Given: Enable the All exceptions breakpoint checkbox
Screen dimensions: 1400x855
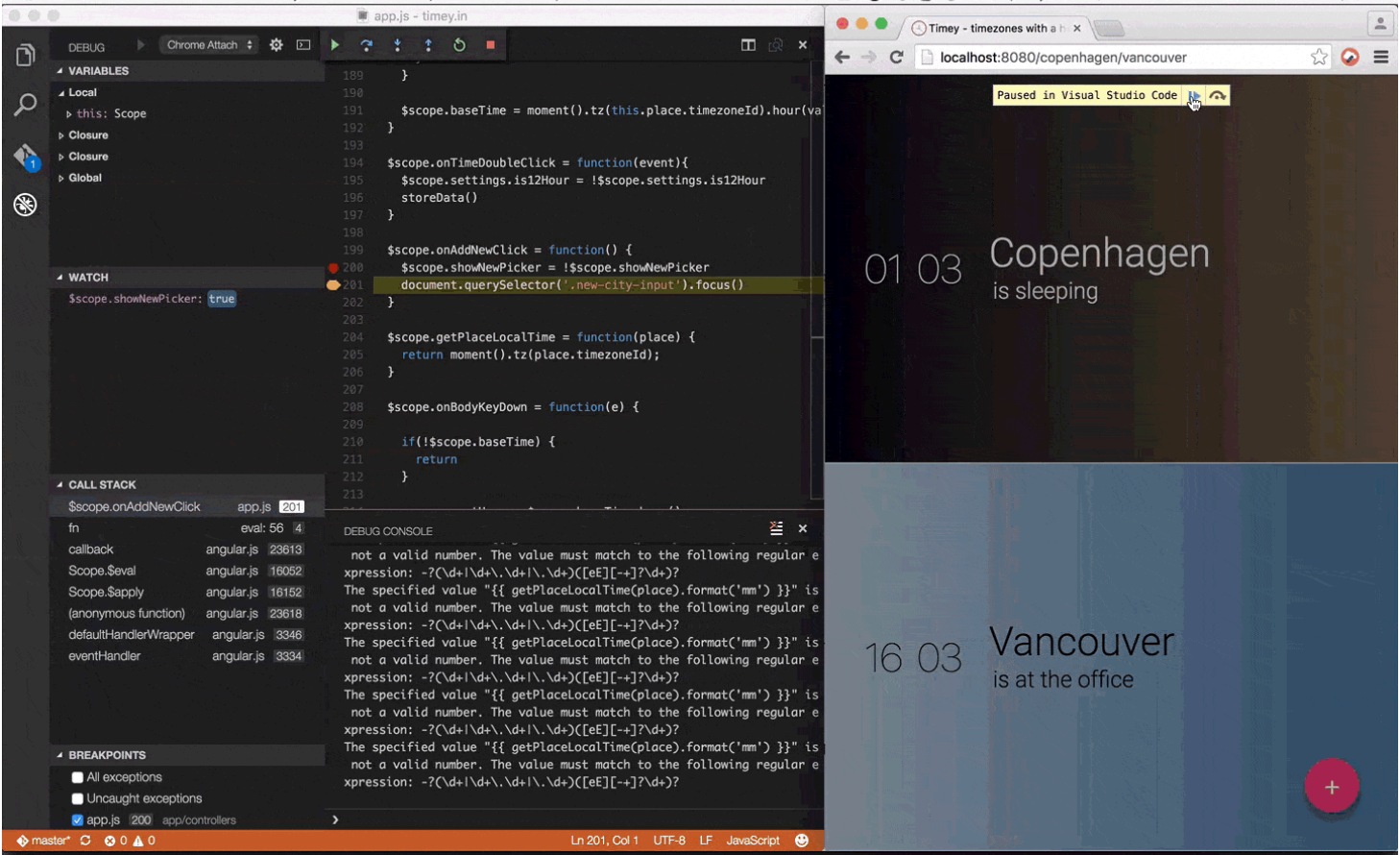Looking at the screenshot, I should pos(79,777).
